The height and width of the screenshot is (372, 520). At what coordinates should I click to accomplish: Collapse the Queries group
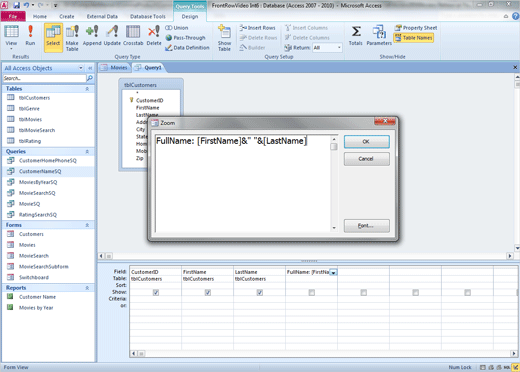[87, 151]
